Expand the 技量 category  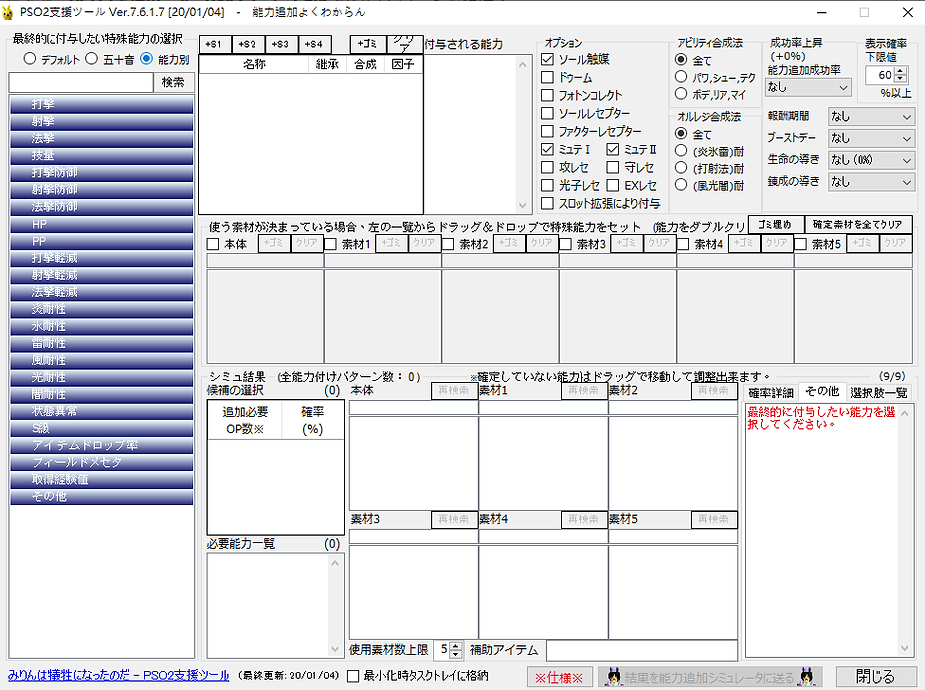(101, 156)
